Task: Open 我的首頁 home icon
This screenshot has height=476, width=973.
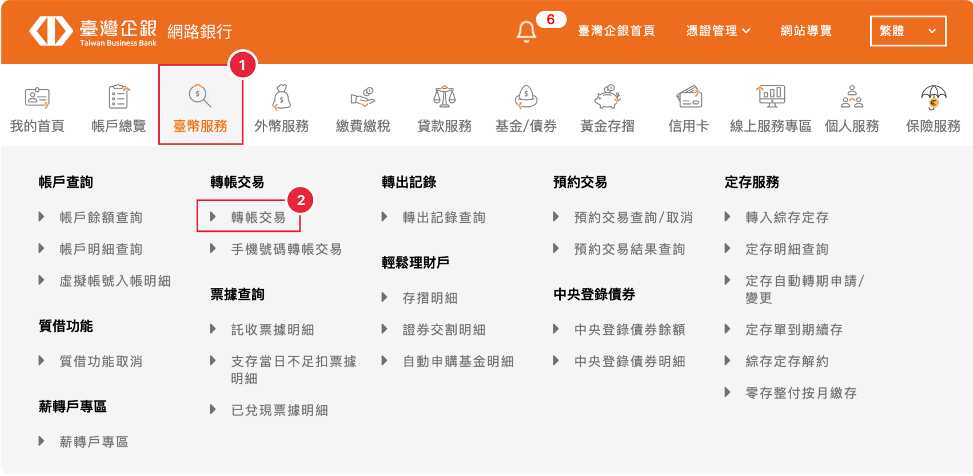Action: pos(37,97)
